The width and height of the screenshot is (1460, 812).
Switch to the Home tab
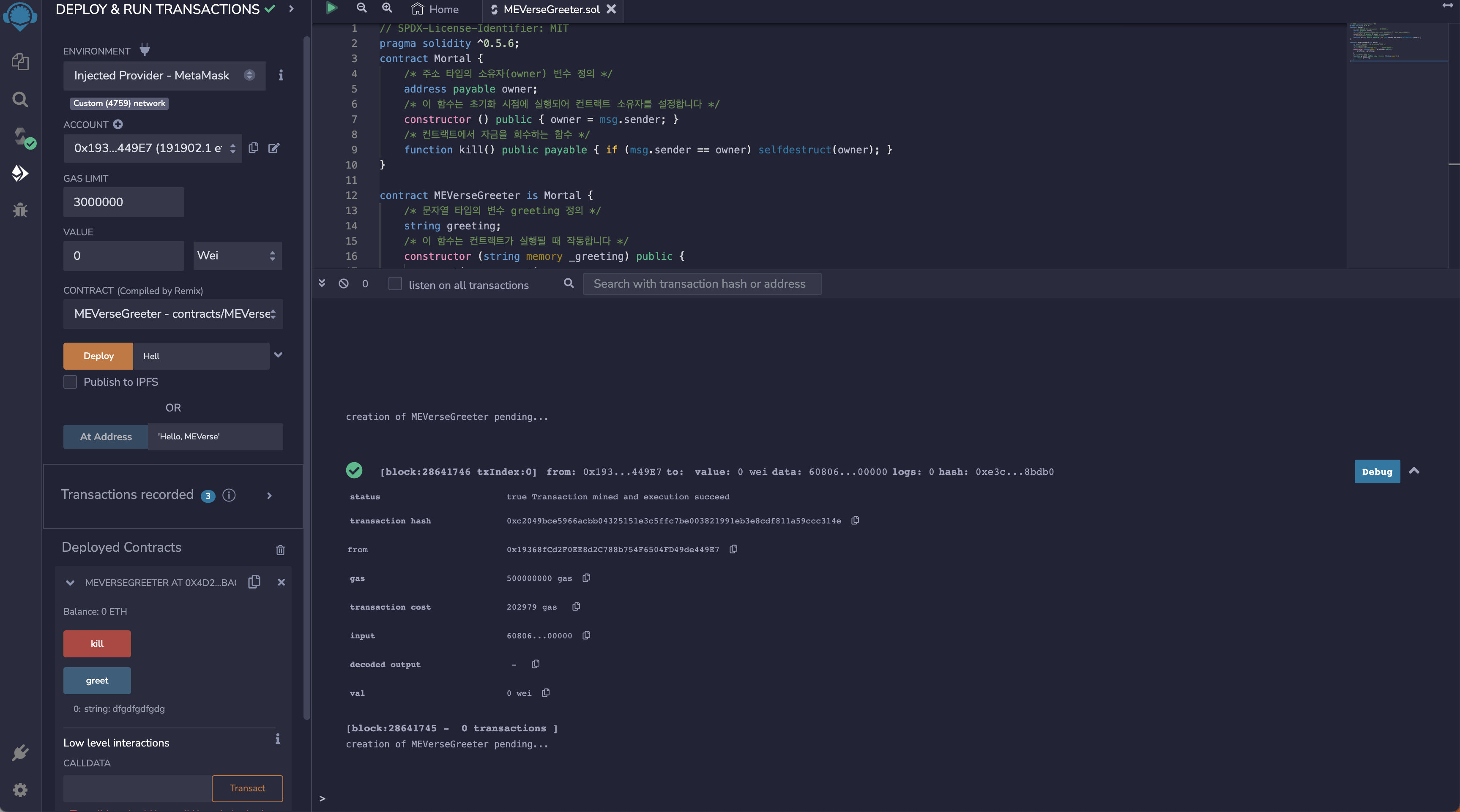click(435, 9)
